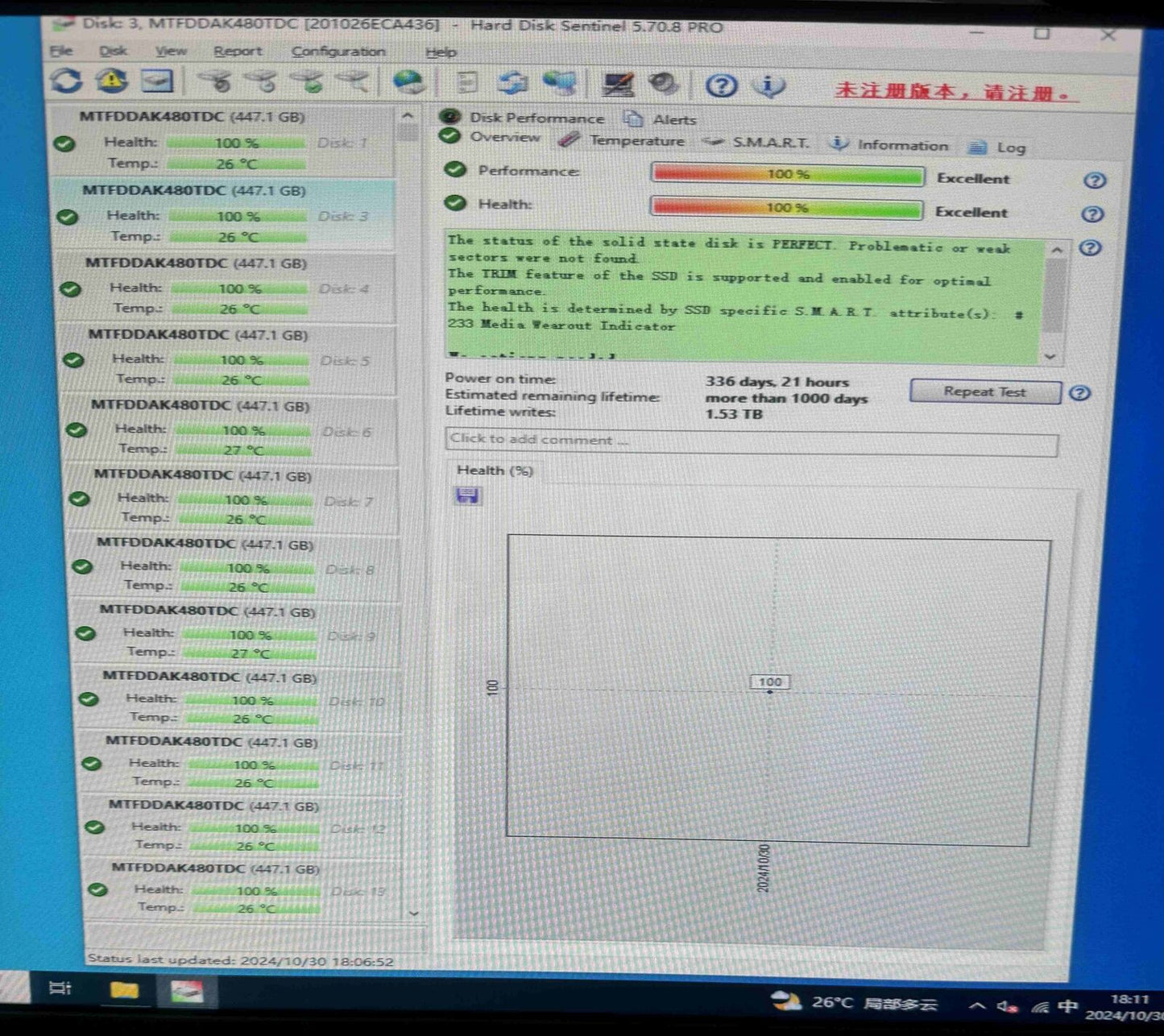
Task: Click the save floppy icon above chart
Action: pos(467,495)
